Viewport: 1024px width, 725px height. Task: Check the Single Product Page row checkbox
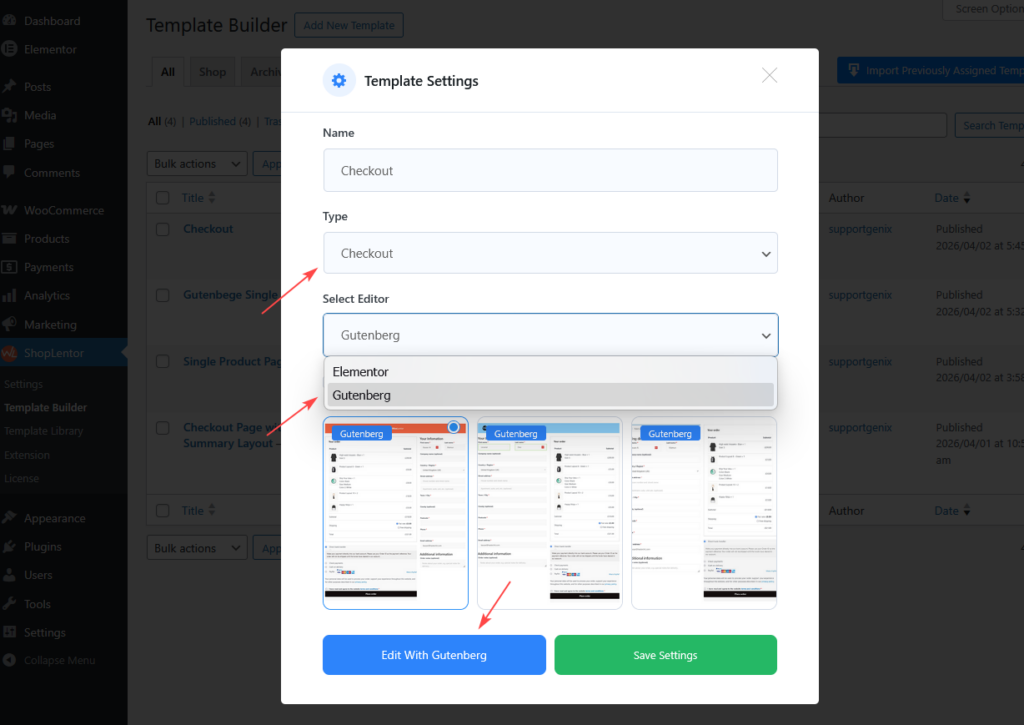click(163, 362)
